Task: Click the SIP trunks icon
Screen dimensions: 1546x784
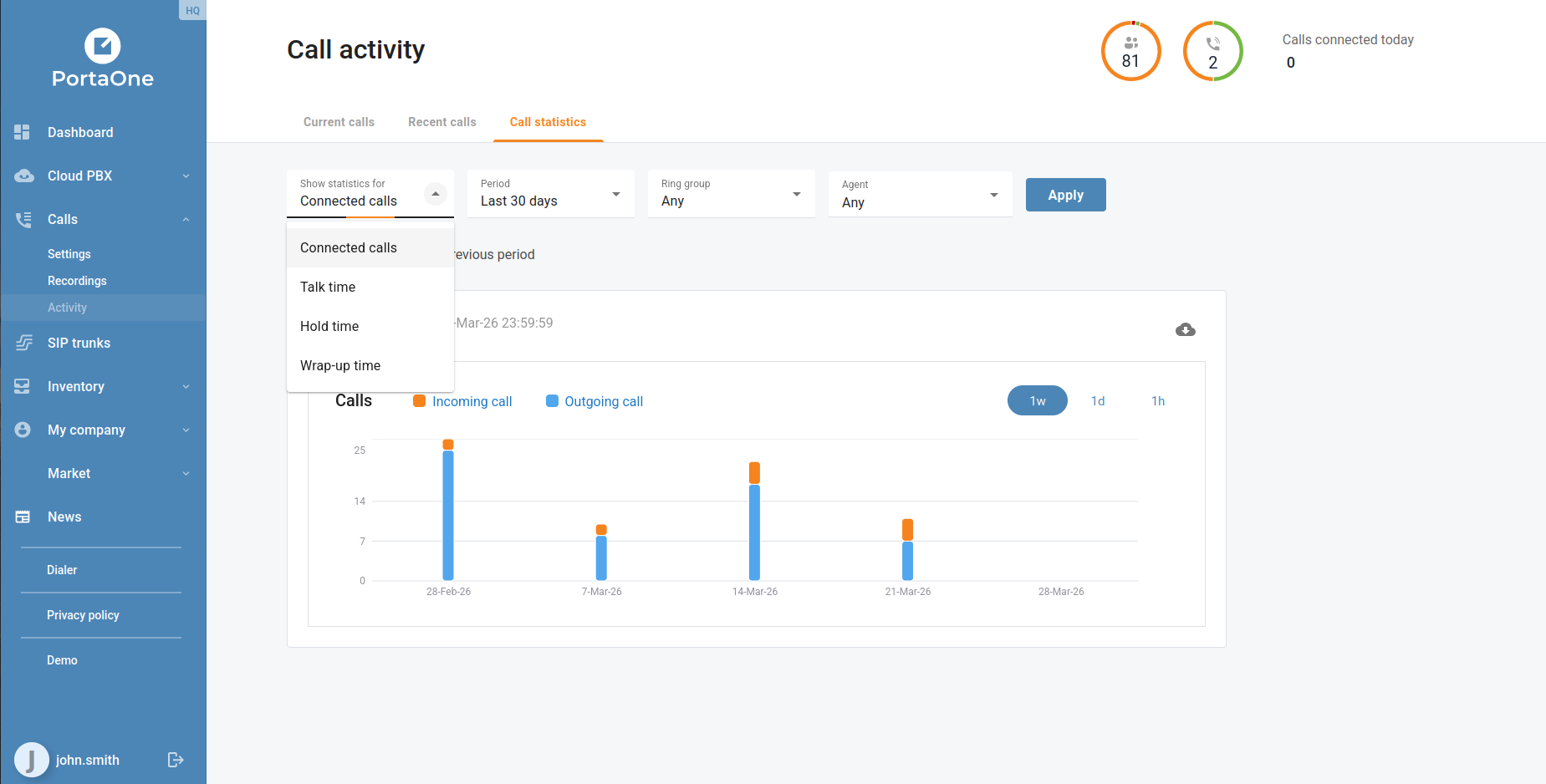Action: click(23, 343)
